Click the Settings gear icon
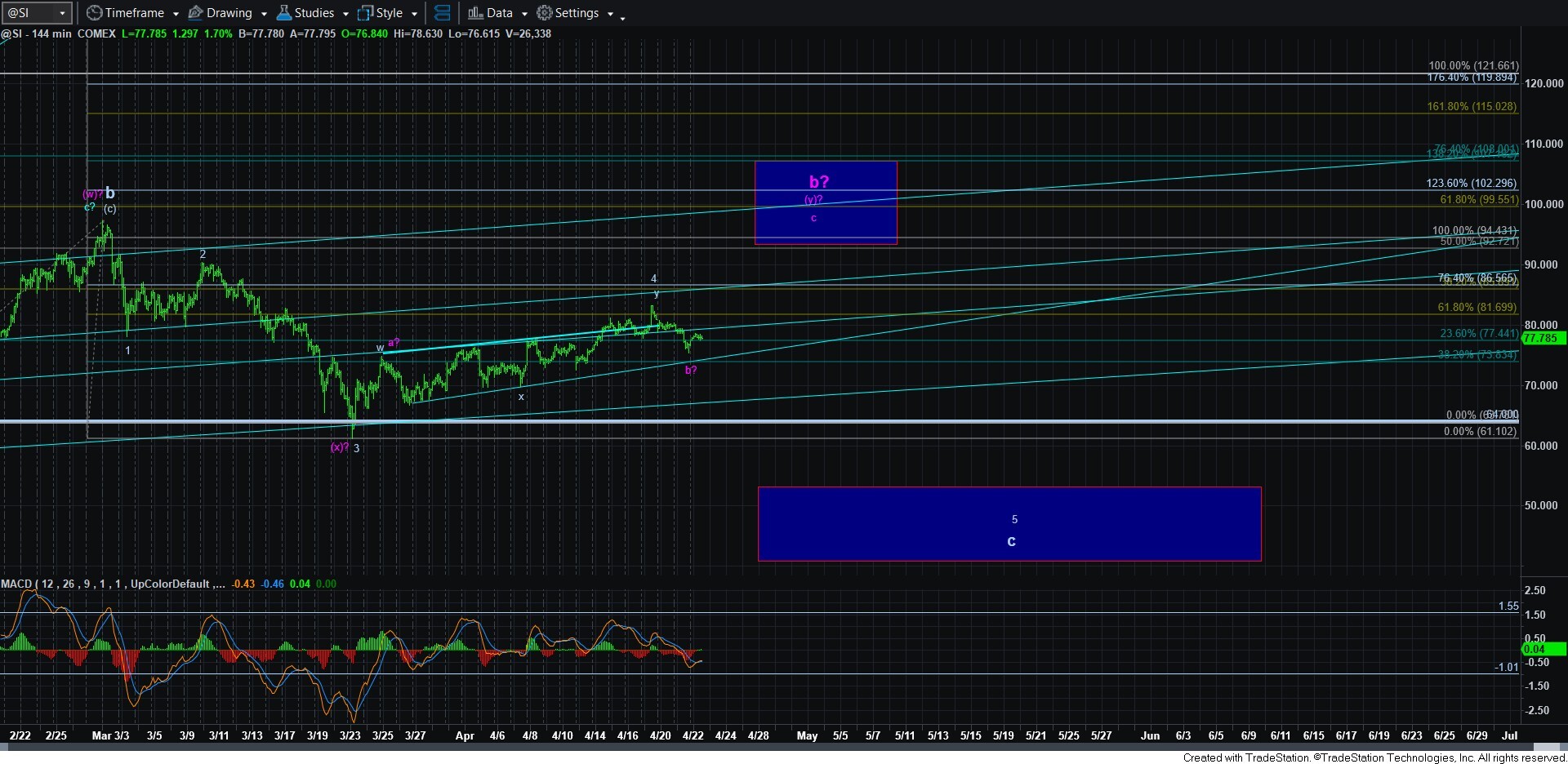Screen dimensions: 1568x764 click(545, 13)
